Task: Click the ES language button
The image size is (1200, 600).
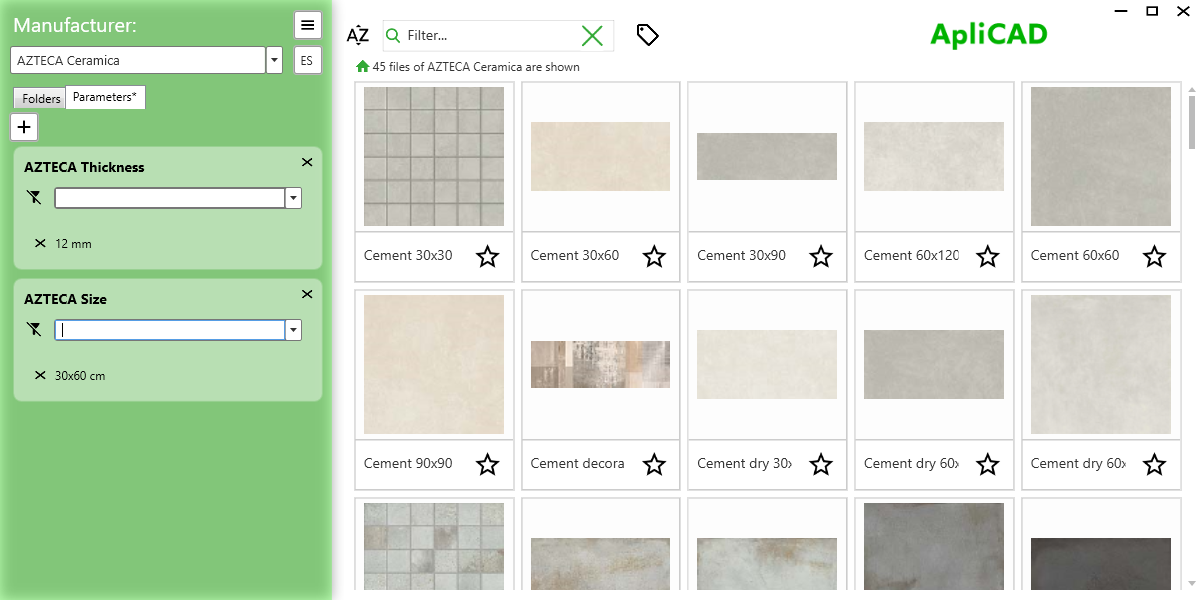Action: 306,60
